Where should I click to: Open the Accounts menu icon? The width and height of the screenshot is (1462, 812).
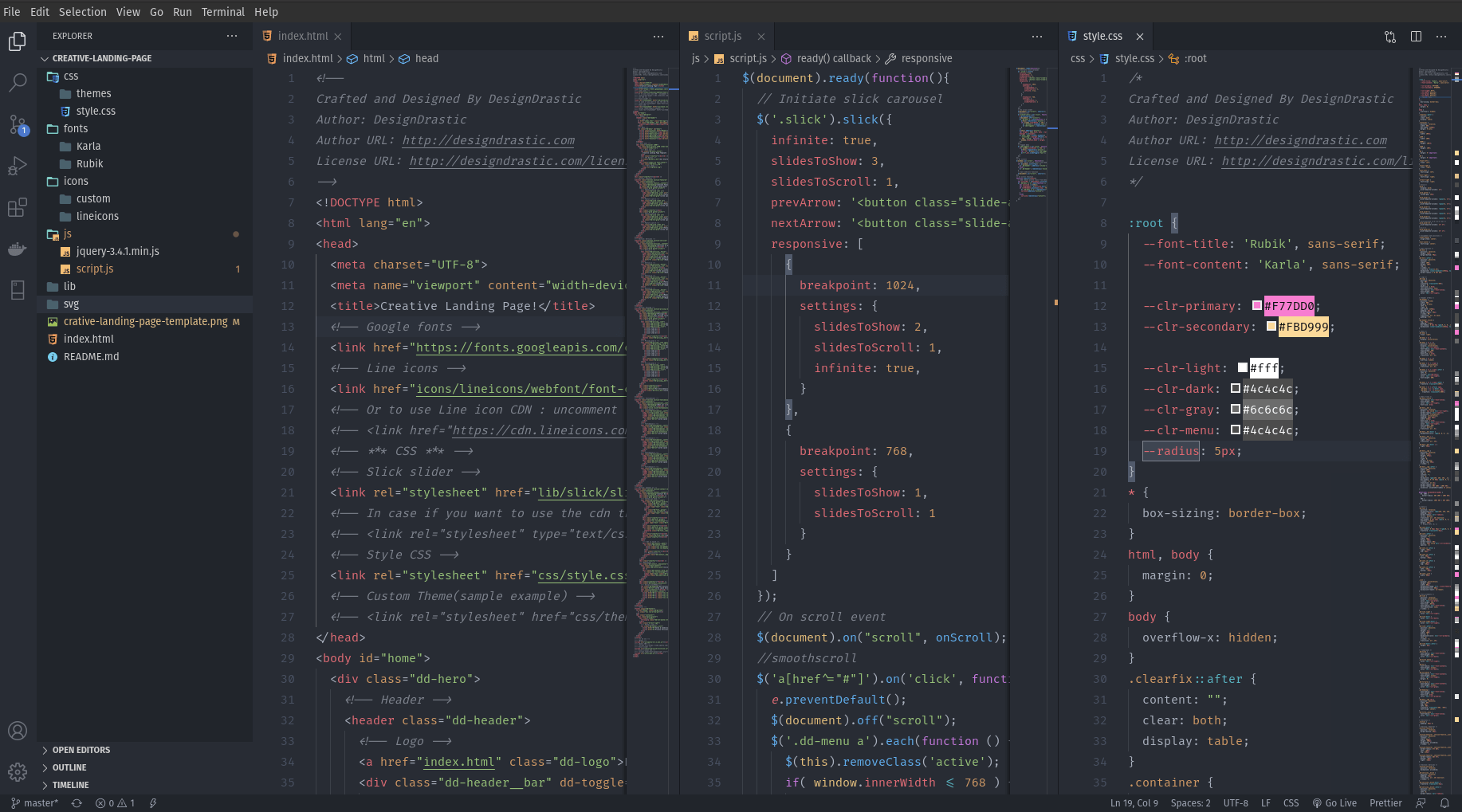point(18,730)
